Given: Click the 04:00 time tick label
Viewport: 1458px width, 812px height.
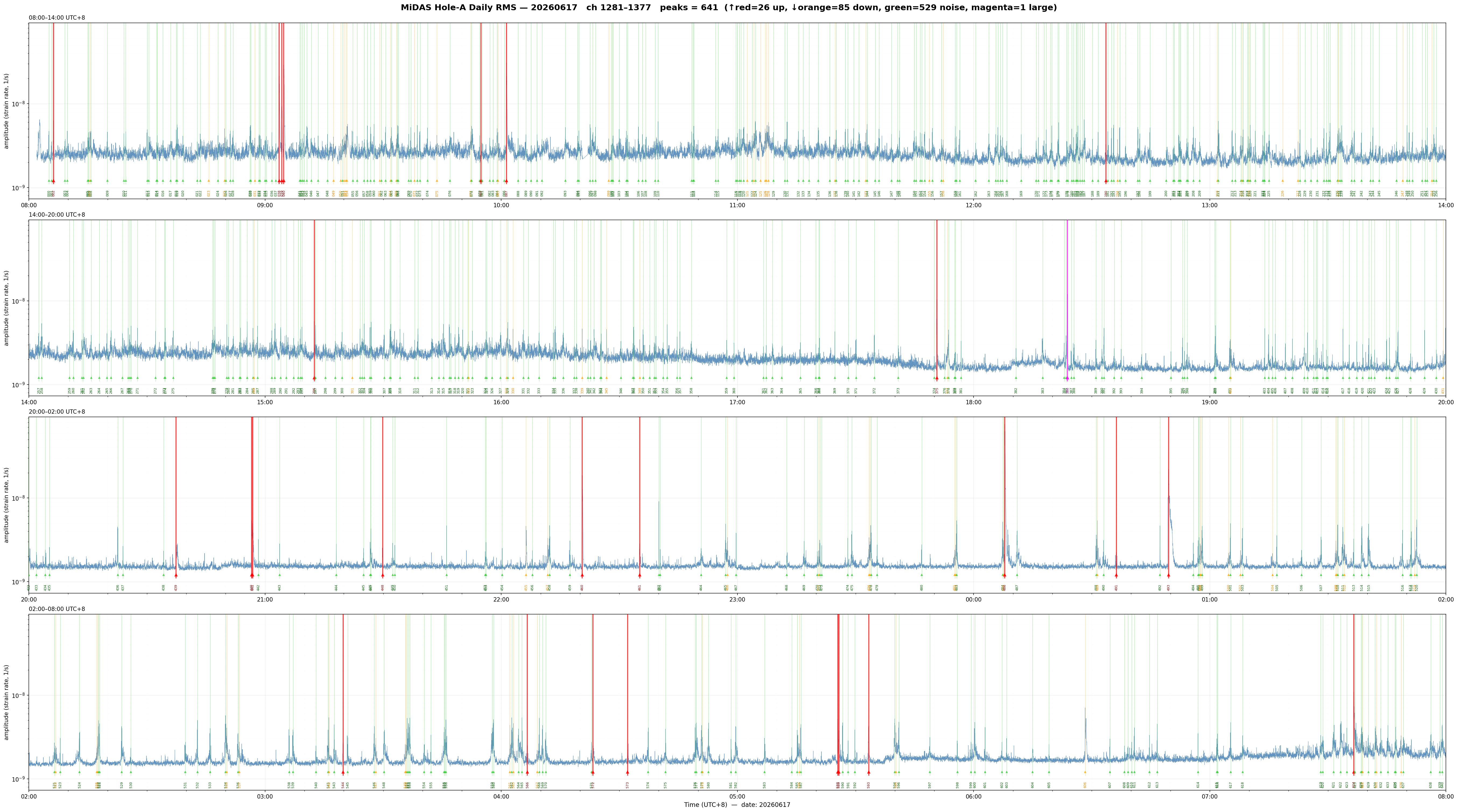Looking at the screenshot, I should click(x=501, y=796).
